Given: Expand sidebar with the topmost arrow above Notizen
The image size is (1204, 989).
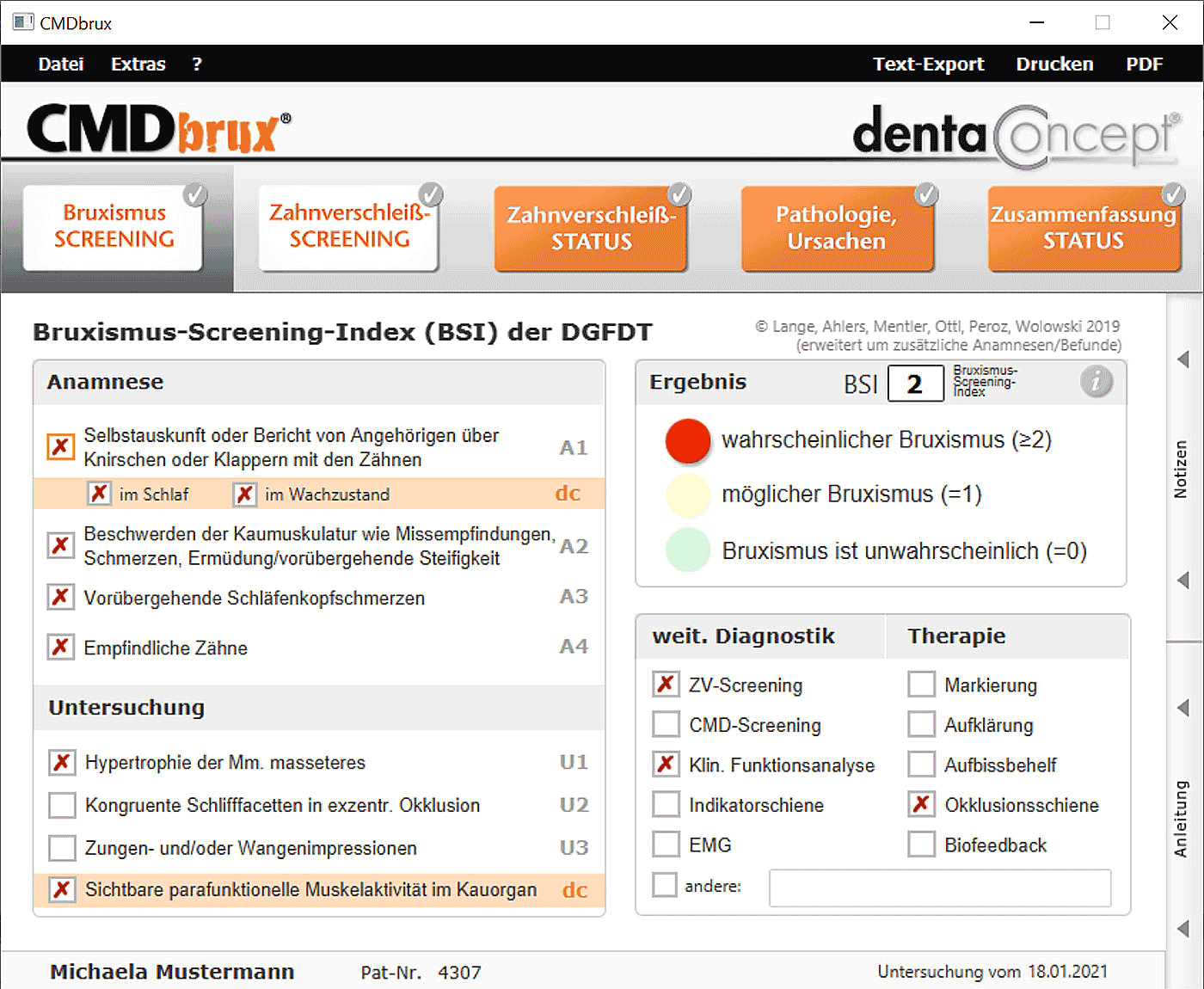Looking at the screenshot, I should coord(1183,359).
